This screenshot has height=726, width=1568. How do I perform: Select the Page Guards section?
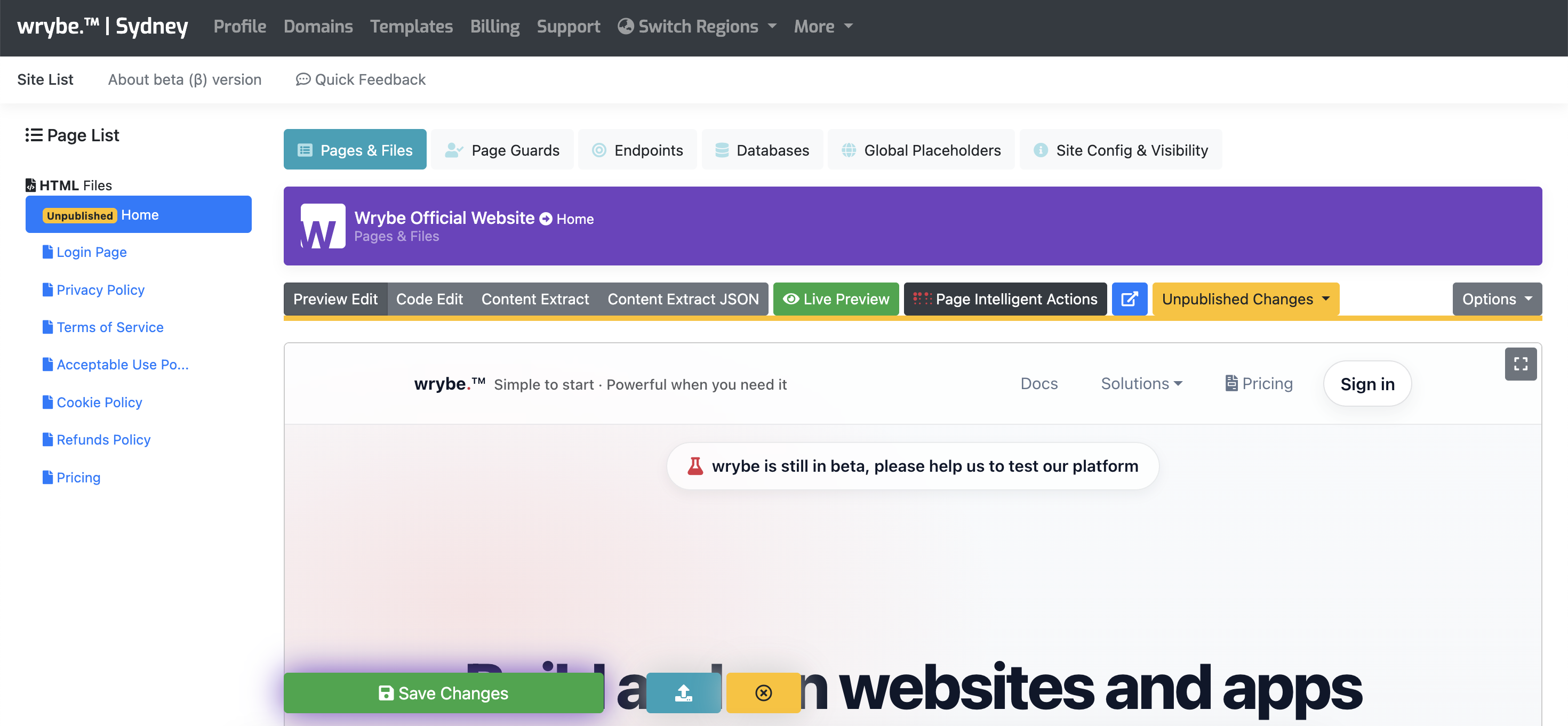[x=503, y=150]
